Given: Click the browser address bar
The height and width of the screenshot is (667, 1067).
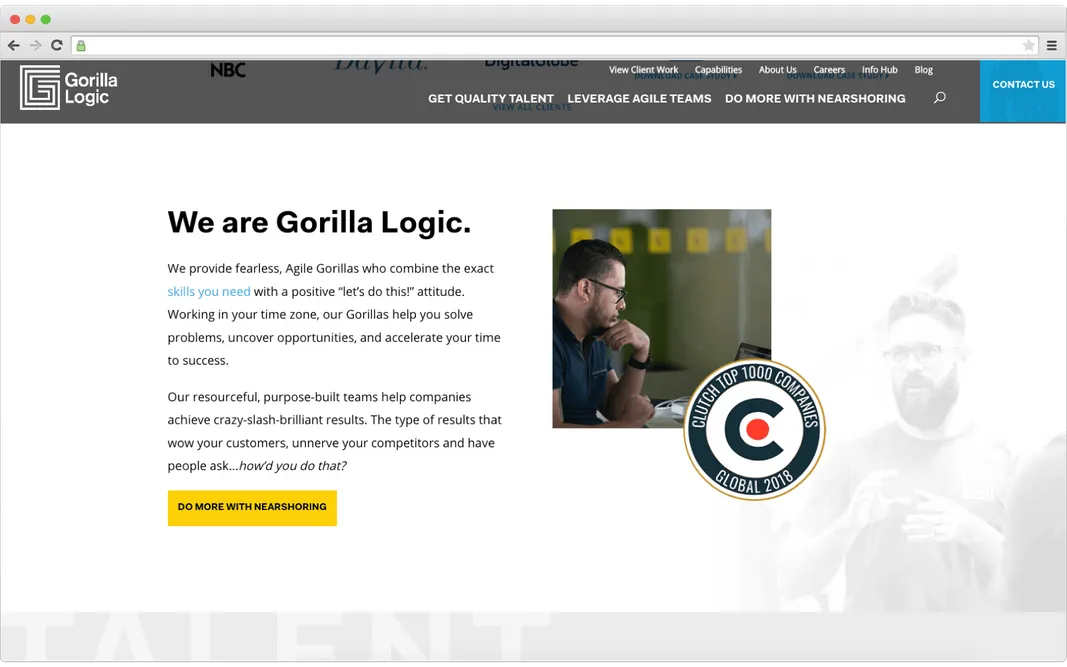Looking at the screenshot, I should click(554, 46).
